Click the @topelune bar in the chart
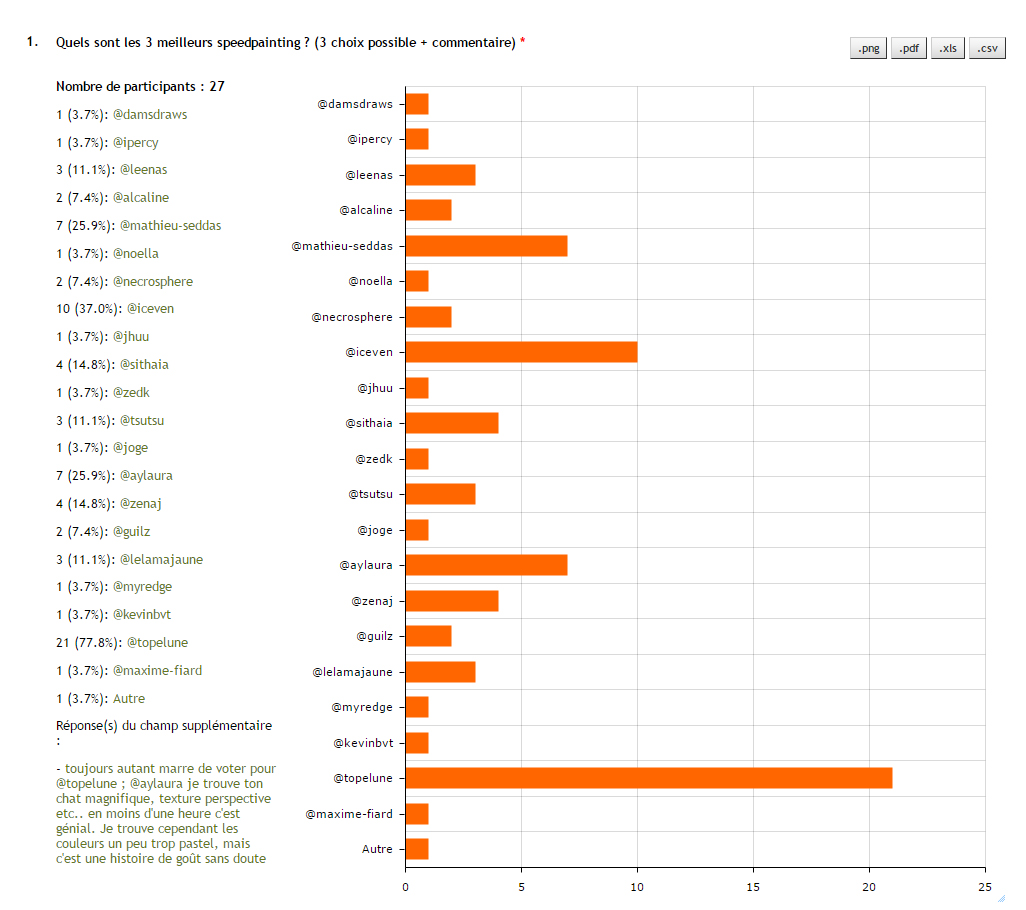 coord(648,778)
